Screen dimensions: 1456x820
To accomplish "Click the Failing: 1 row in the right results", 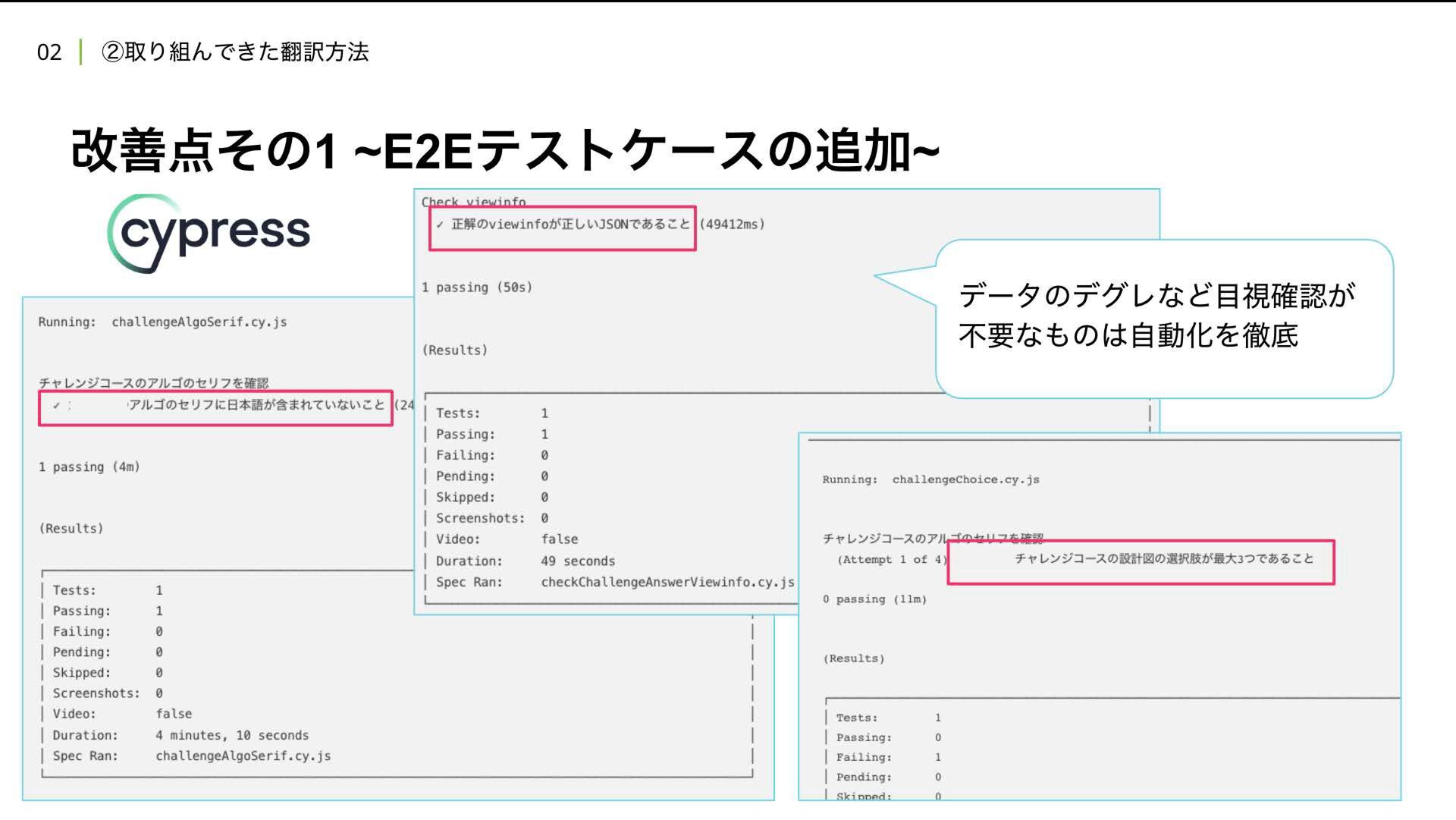I will (x=888, y=758).
